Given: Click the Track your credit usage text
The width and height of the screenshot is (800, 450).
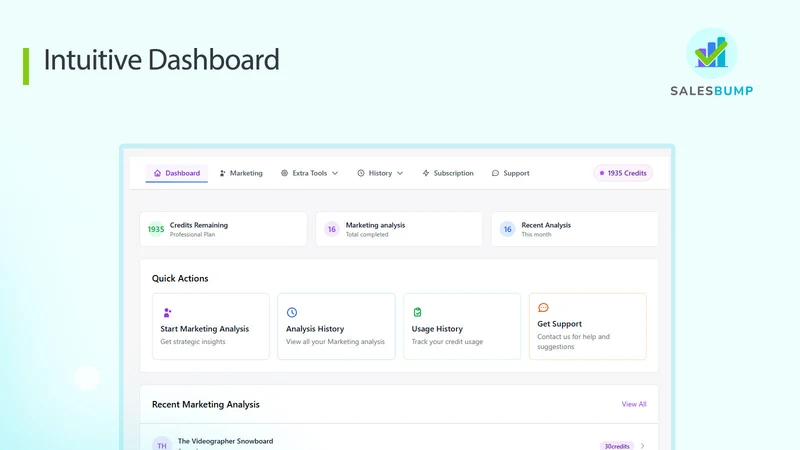Looking at the screenshot, I should 447,342.
